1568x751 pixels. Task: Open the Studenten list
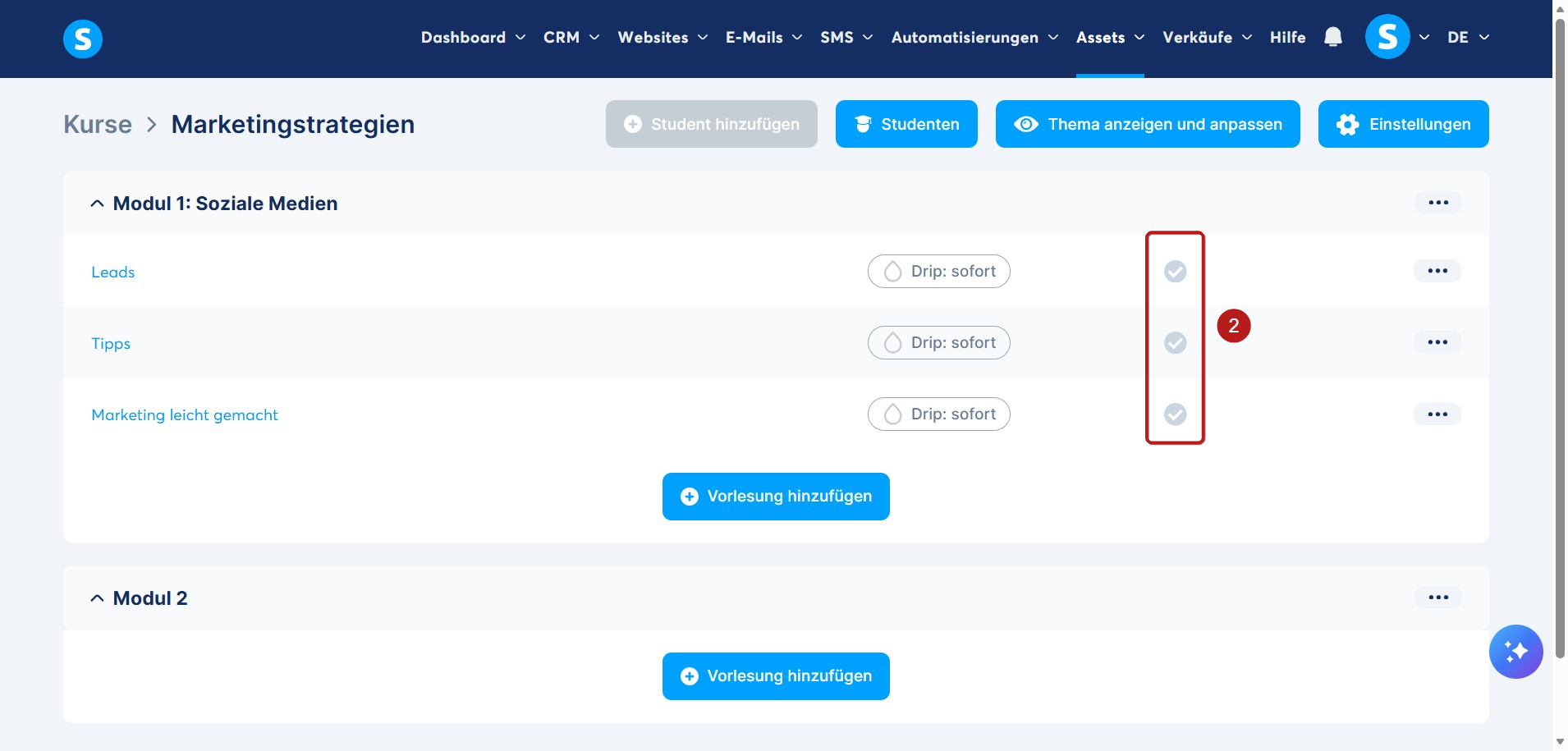[x=906, y=124]
